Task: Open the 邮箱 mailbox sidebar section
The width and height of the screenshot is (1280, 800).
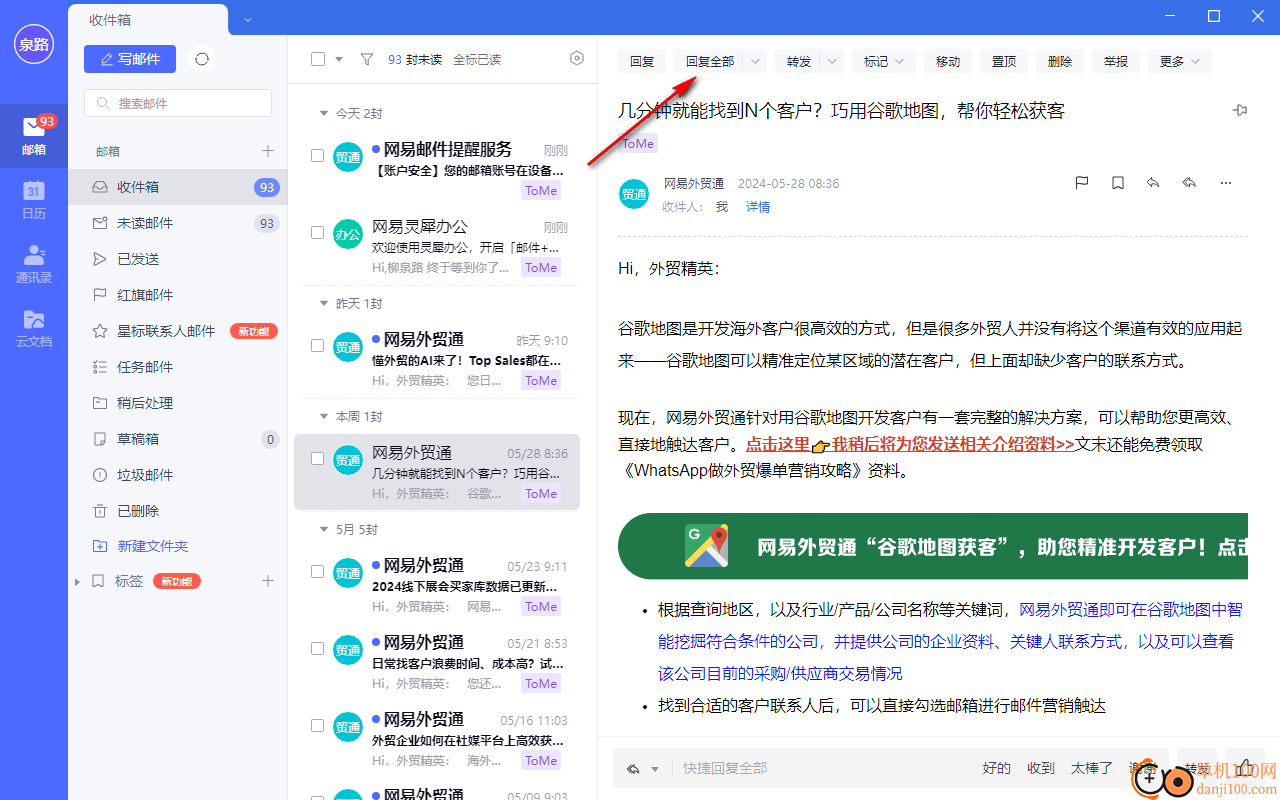Action: [x=34, y=137]
